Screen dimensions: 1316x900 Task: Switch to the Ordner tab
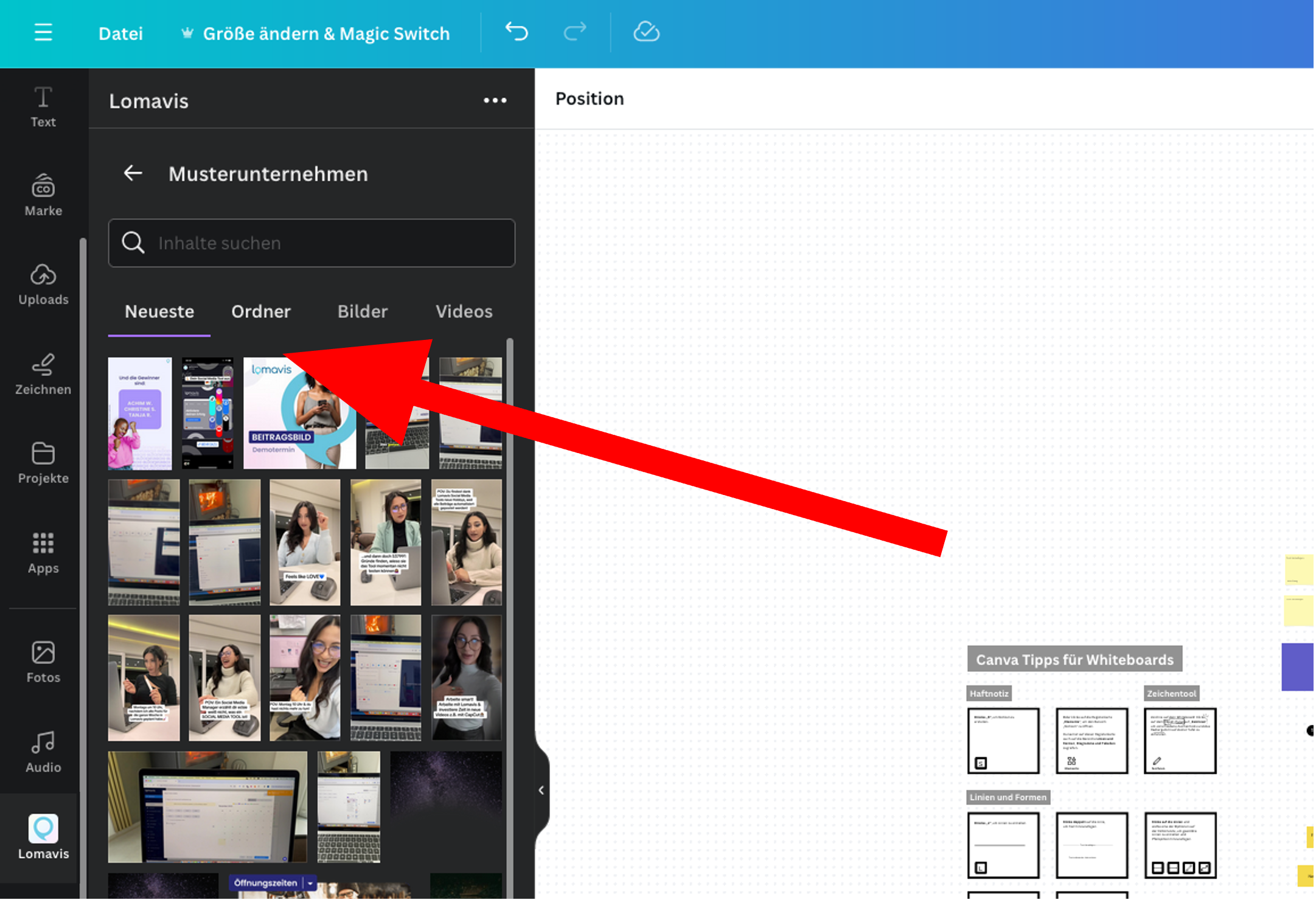[261, 311]
